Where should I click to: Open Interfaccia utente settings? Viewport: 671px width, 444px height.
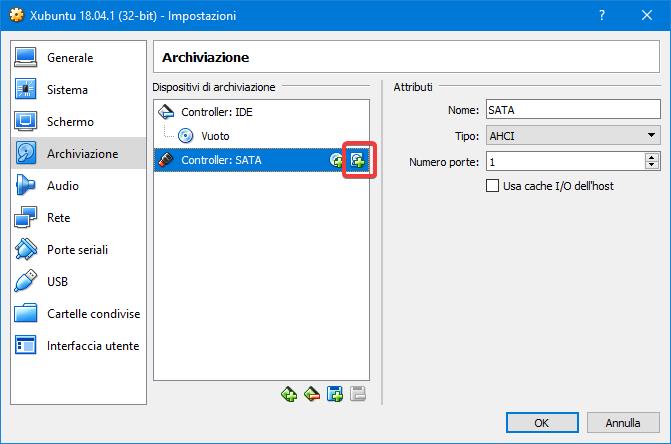[78, 346]
